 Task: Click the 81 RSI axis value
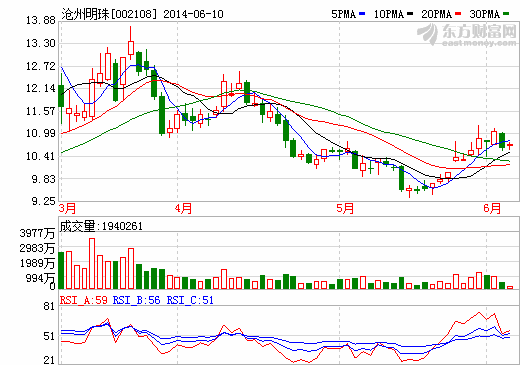49,307
